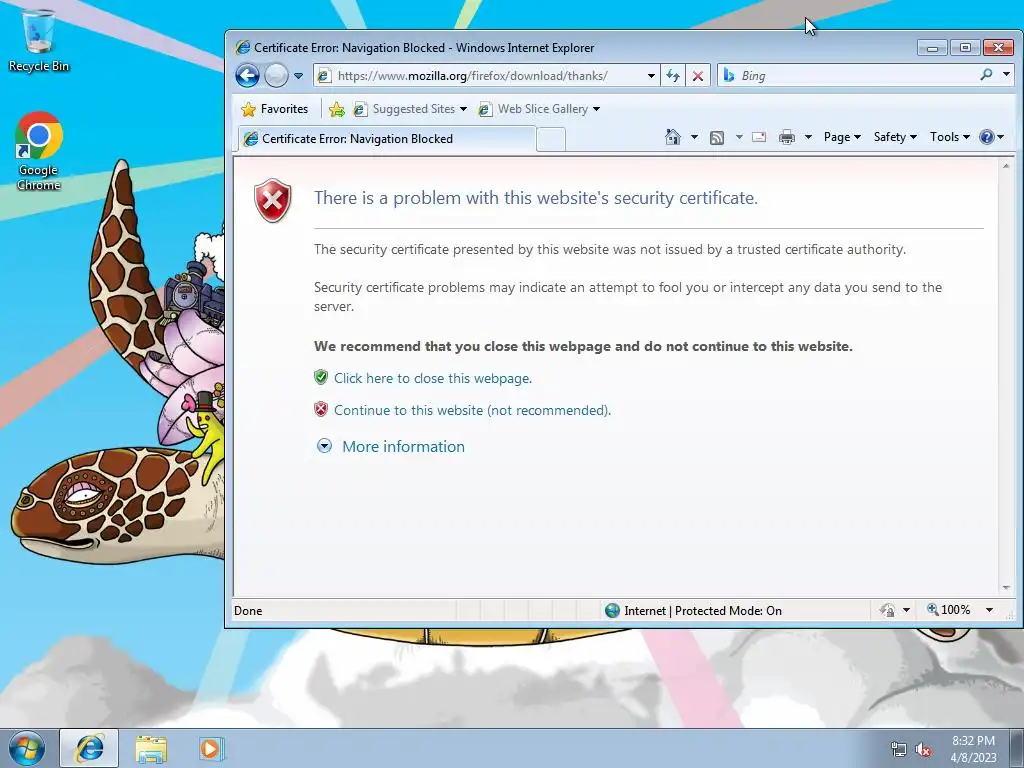Click the network tray icon

899,750
